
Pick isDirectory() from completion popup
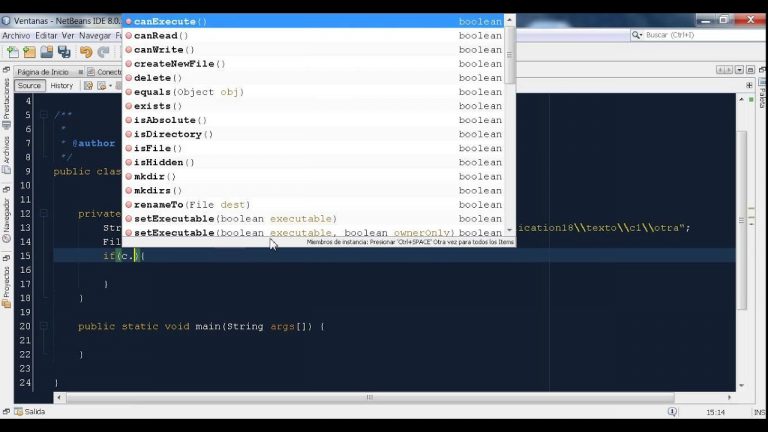pos(313,134)
